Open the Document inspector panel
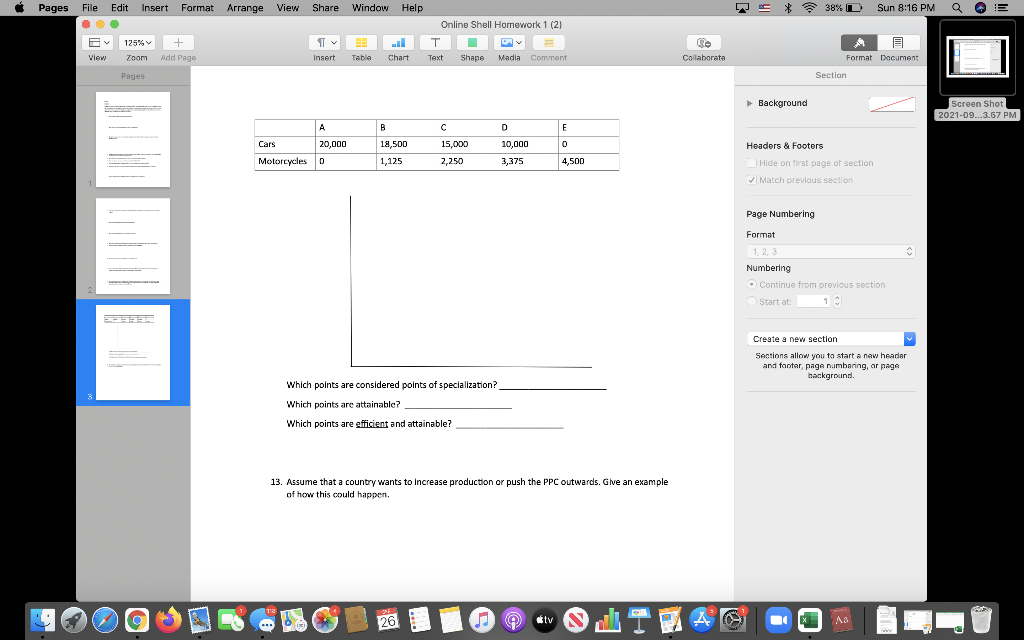Image resolution: width=1024 pixels, height=640 pixels. click(897, 43)
